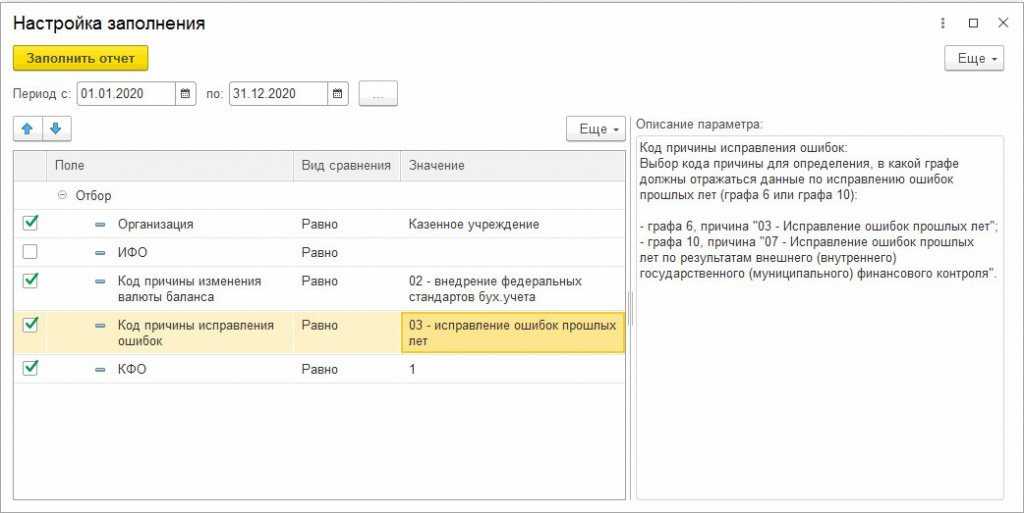The image size is (1024, 513).
Task: Open calendar for period start date
Action: (x=185, y=93)
